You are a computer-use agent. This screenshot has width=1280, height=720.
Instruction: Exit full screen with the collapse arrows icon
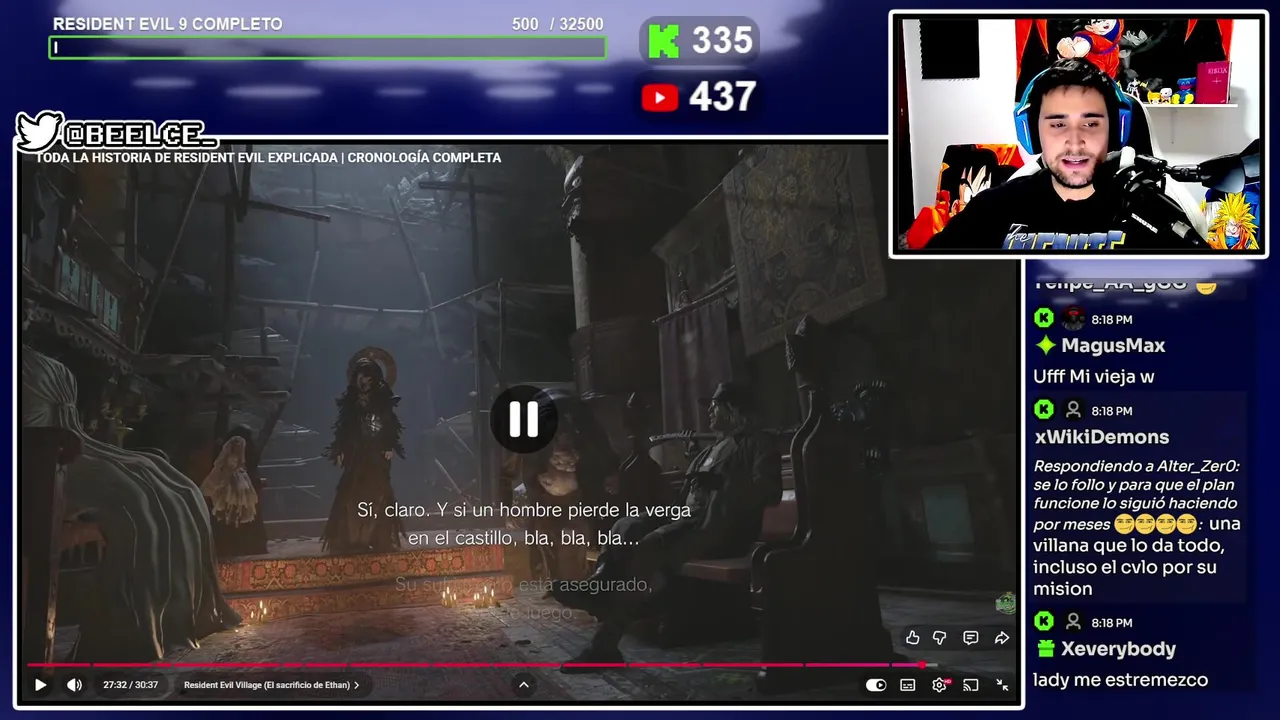click(x=1002, y=685)
